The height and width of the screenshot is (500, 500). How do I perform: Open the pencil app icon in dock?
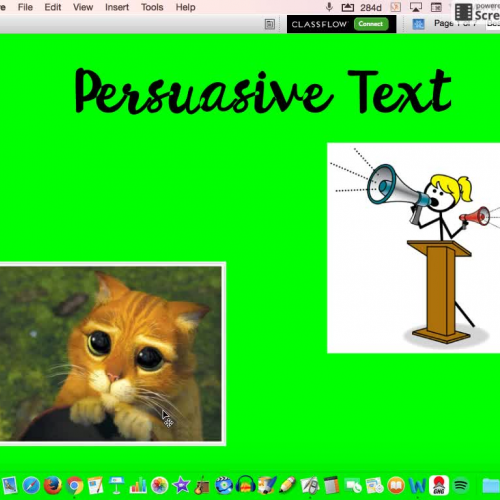point(288,486)
